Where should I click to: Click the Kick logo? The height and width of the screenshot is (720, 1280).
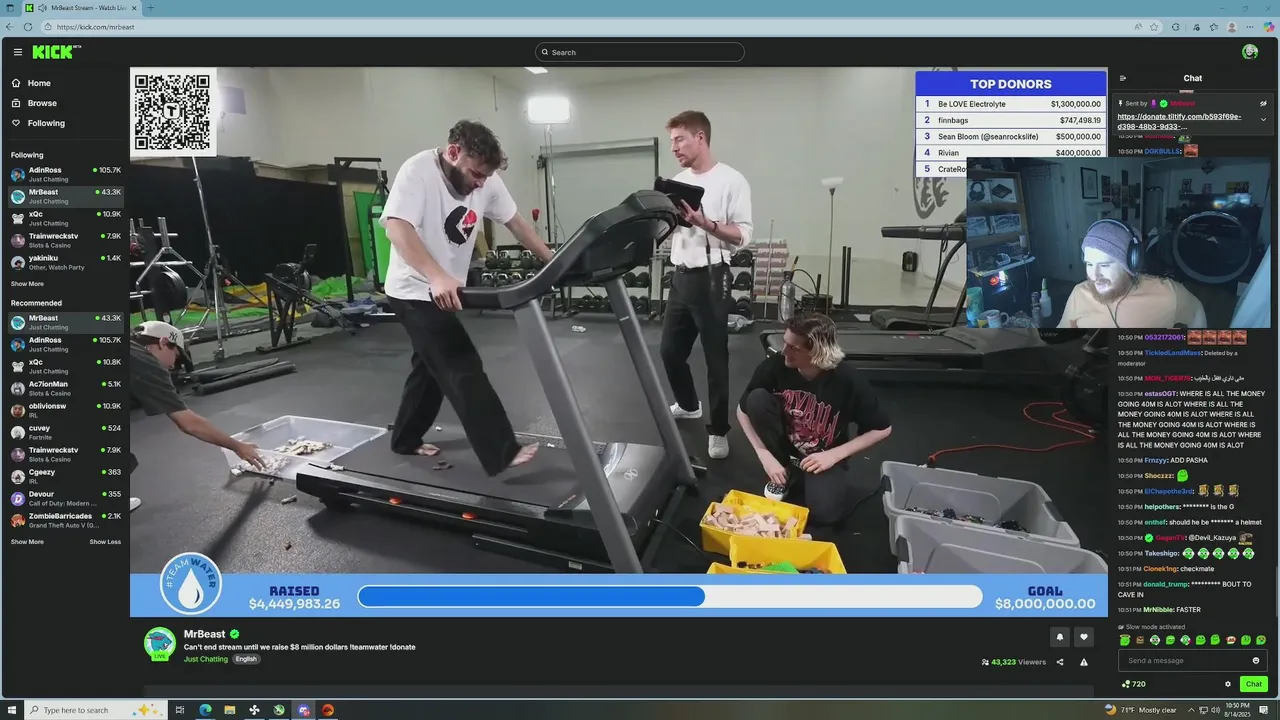pos(56,52)
